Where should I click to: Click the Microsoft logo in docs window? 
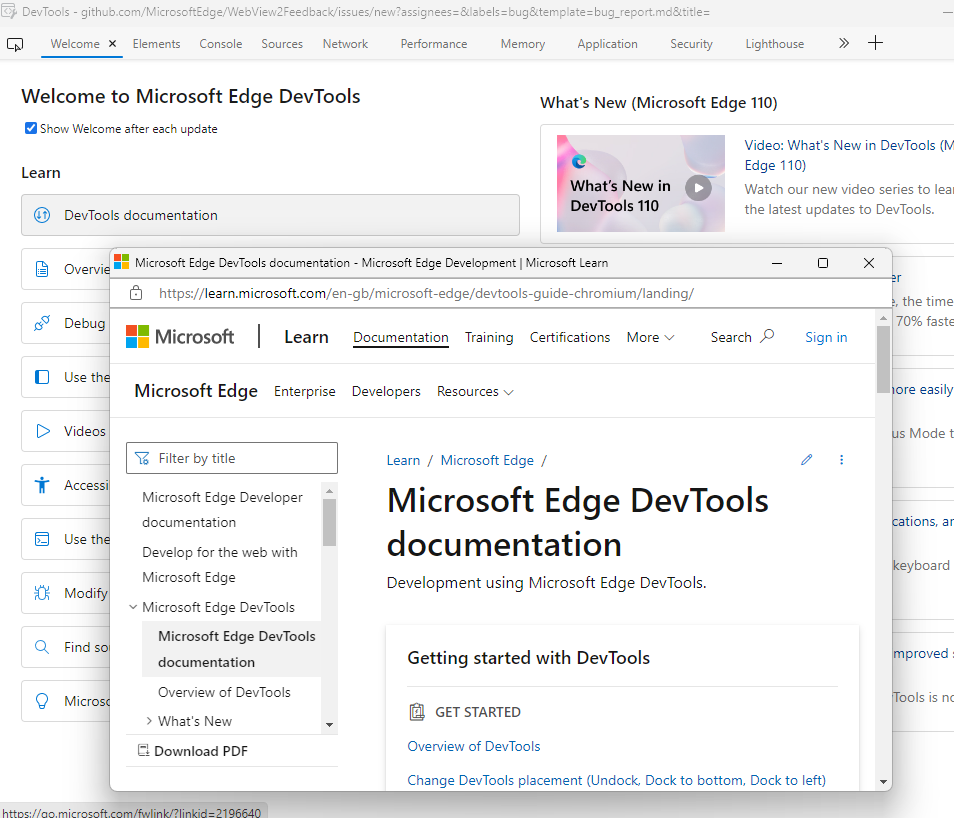(180, 337)
